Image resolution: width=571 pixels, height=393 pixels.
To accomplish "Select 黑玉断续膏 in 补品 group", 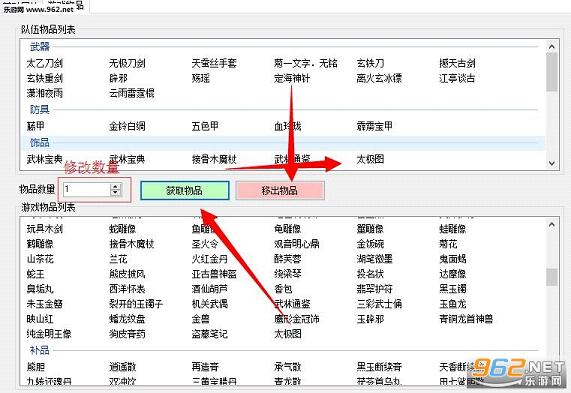I will coord(379,367).
